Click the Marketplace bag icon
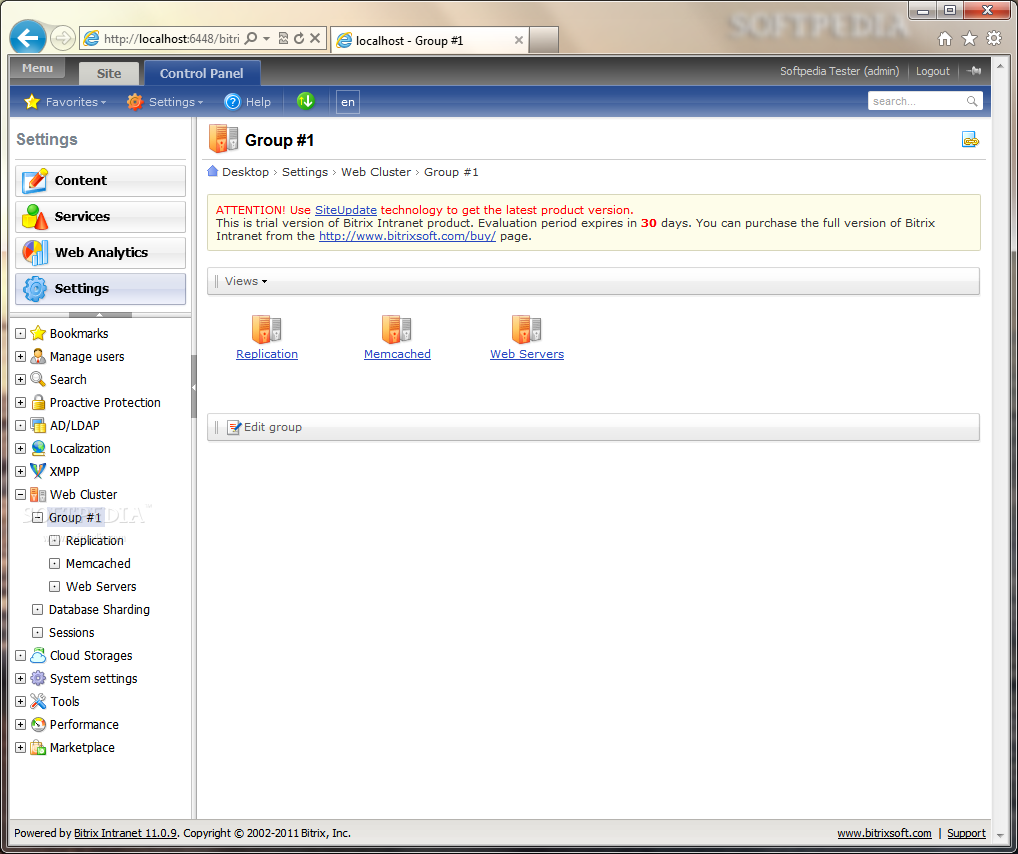The image size is (1018, 854). [38, 747]
